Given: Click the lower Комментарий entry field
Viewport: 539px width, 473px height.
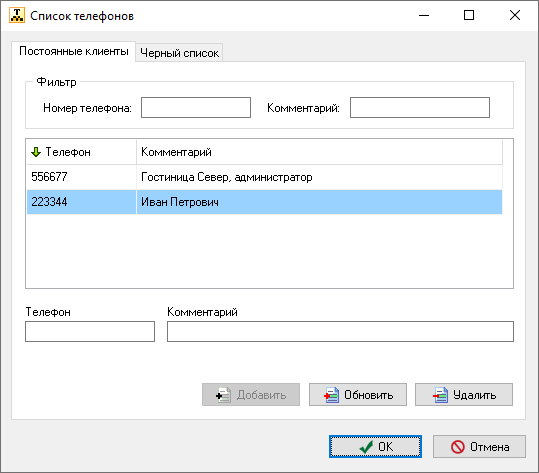Looking at the screenshot, I should [340, 331].
